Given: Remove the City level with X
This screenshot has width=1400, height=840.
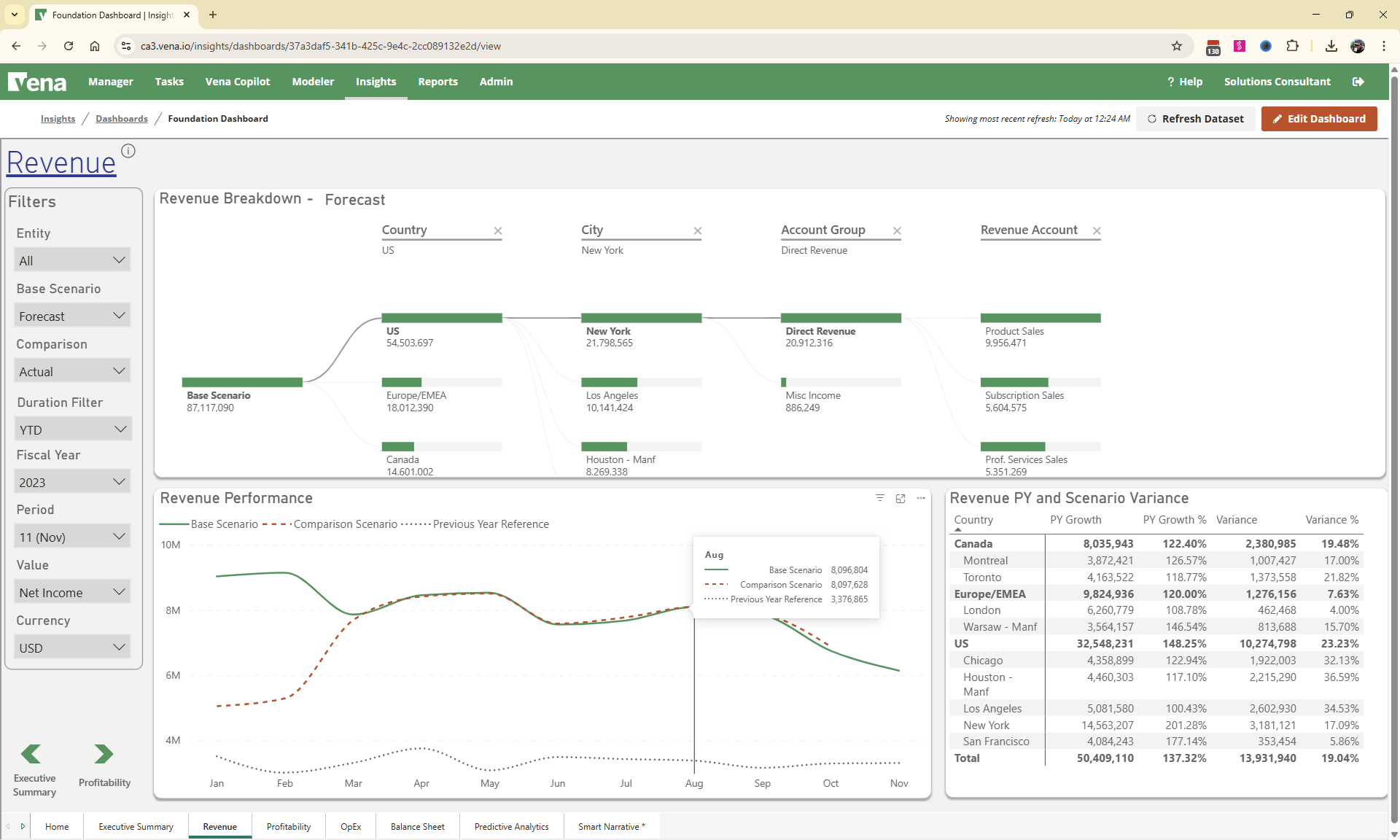Looking at the screenshot, I should 698,231.
